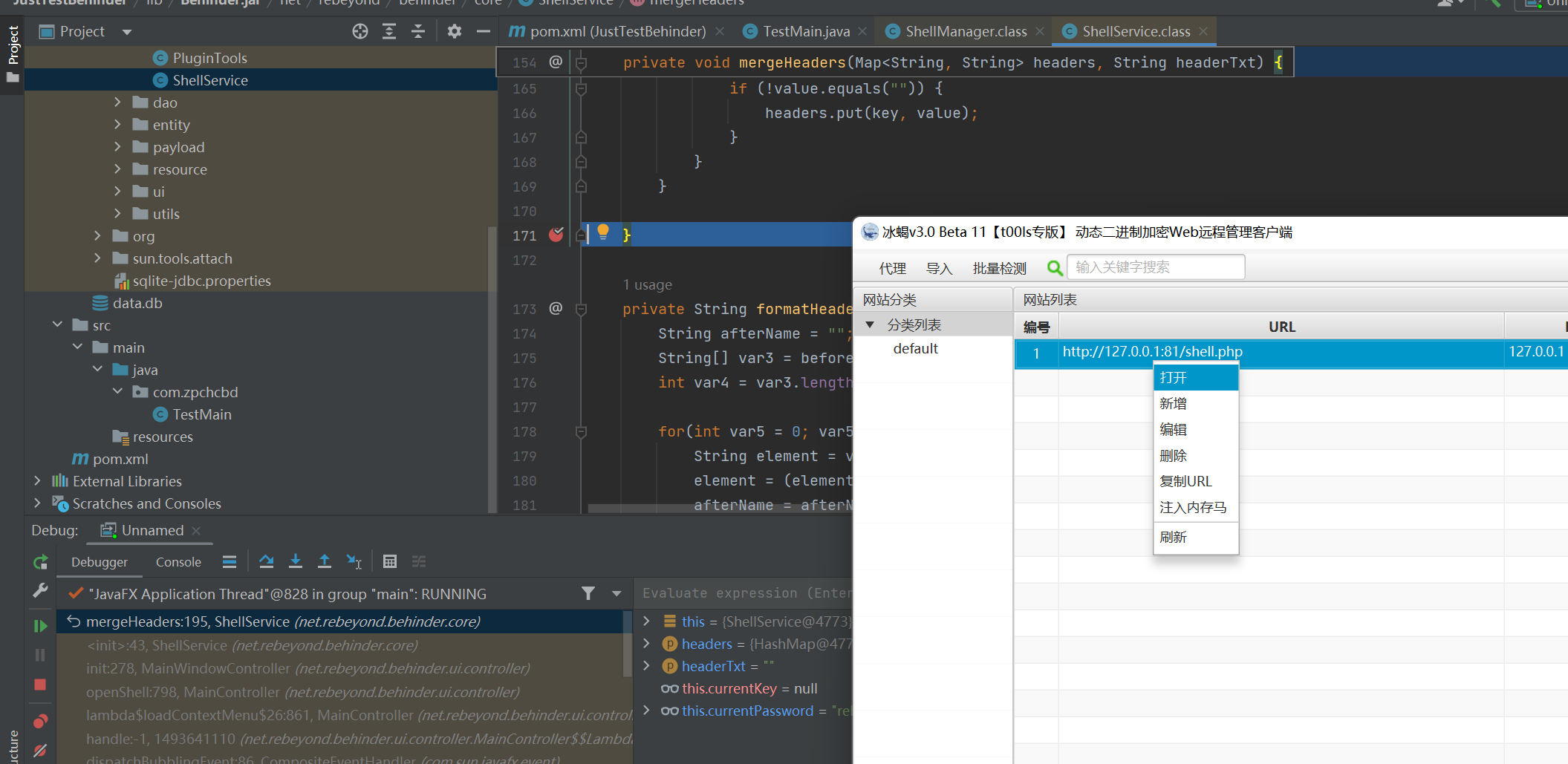
Task: Choose 打开 from the context menu
Action: 1195,377
